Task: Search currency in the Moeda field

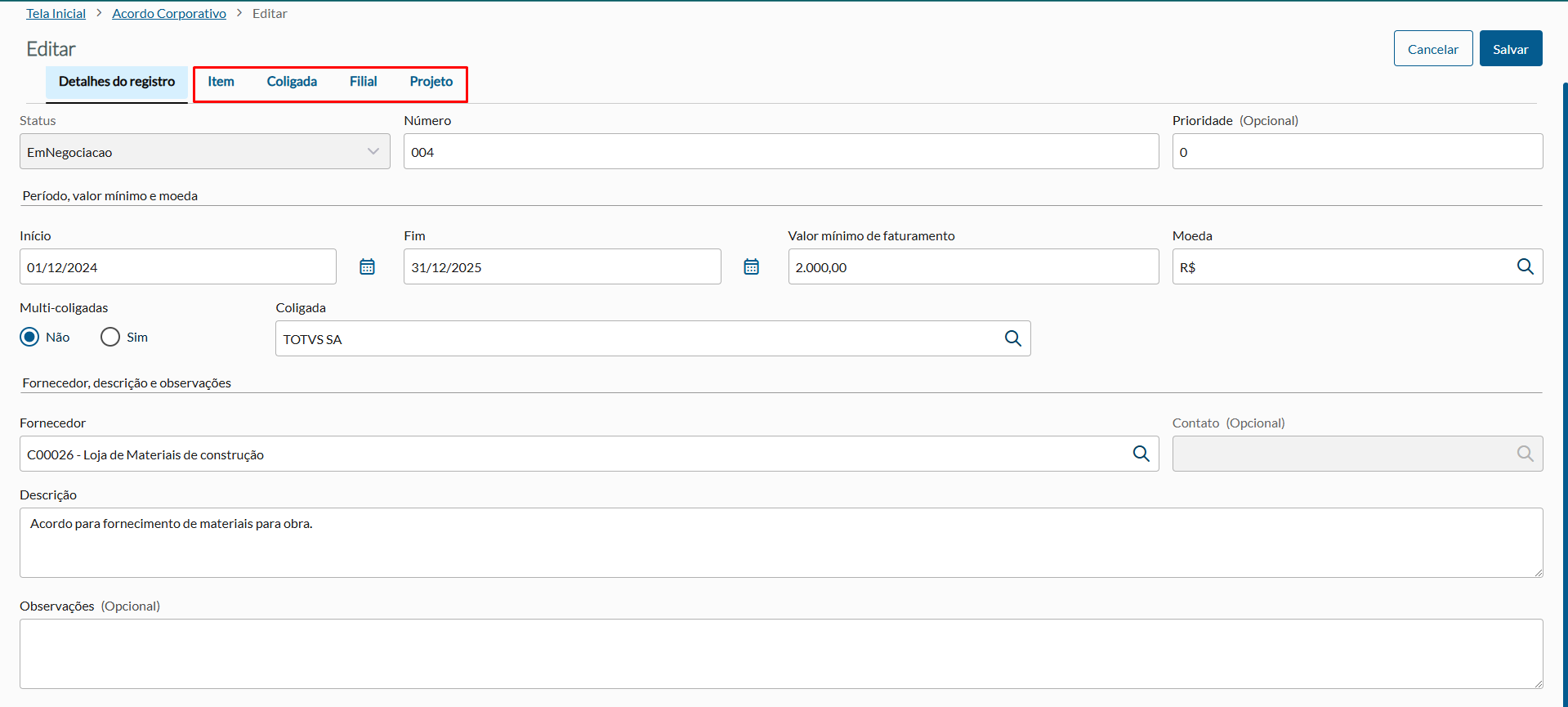Action: click(1525, 266)
